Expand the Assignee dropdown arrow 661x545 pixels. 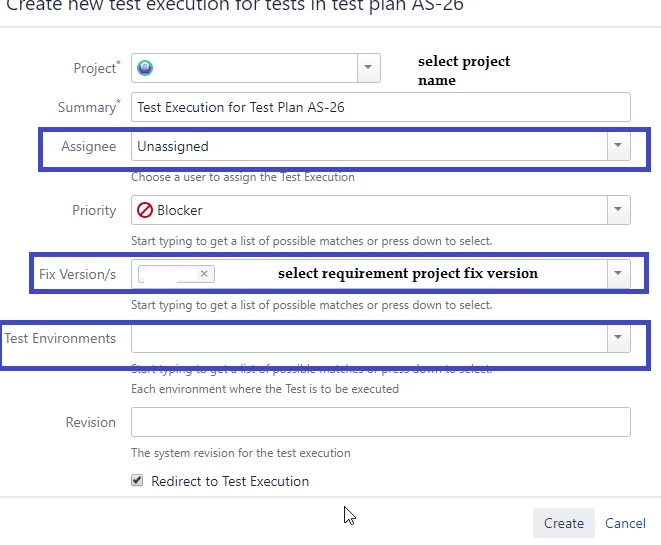click(618, 146)
